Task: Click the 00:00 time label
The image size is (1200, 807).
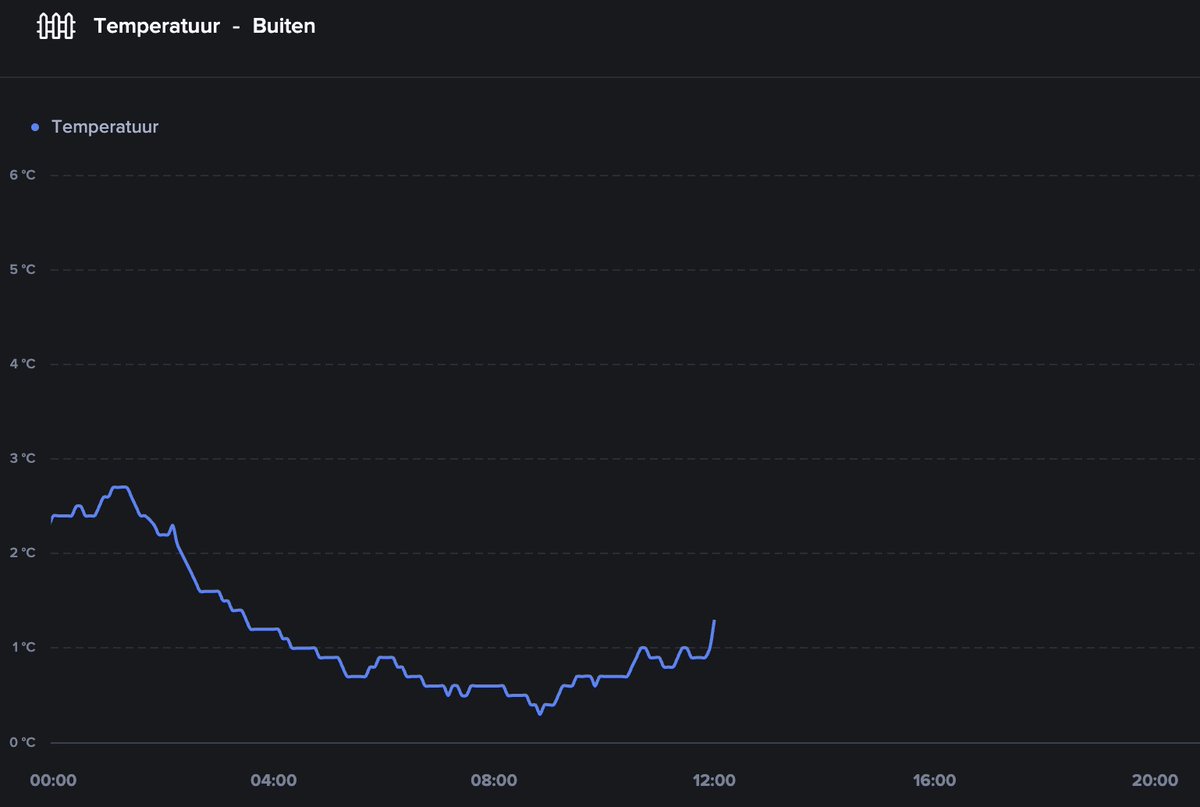Action: click(53, 780)
